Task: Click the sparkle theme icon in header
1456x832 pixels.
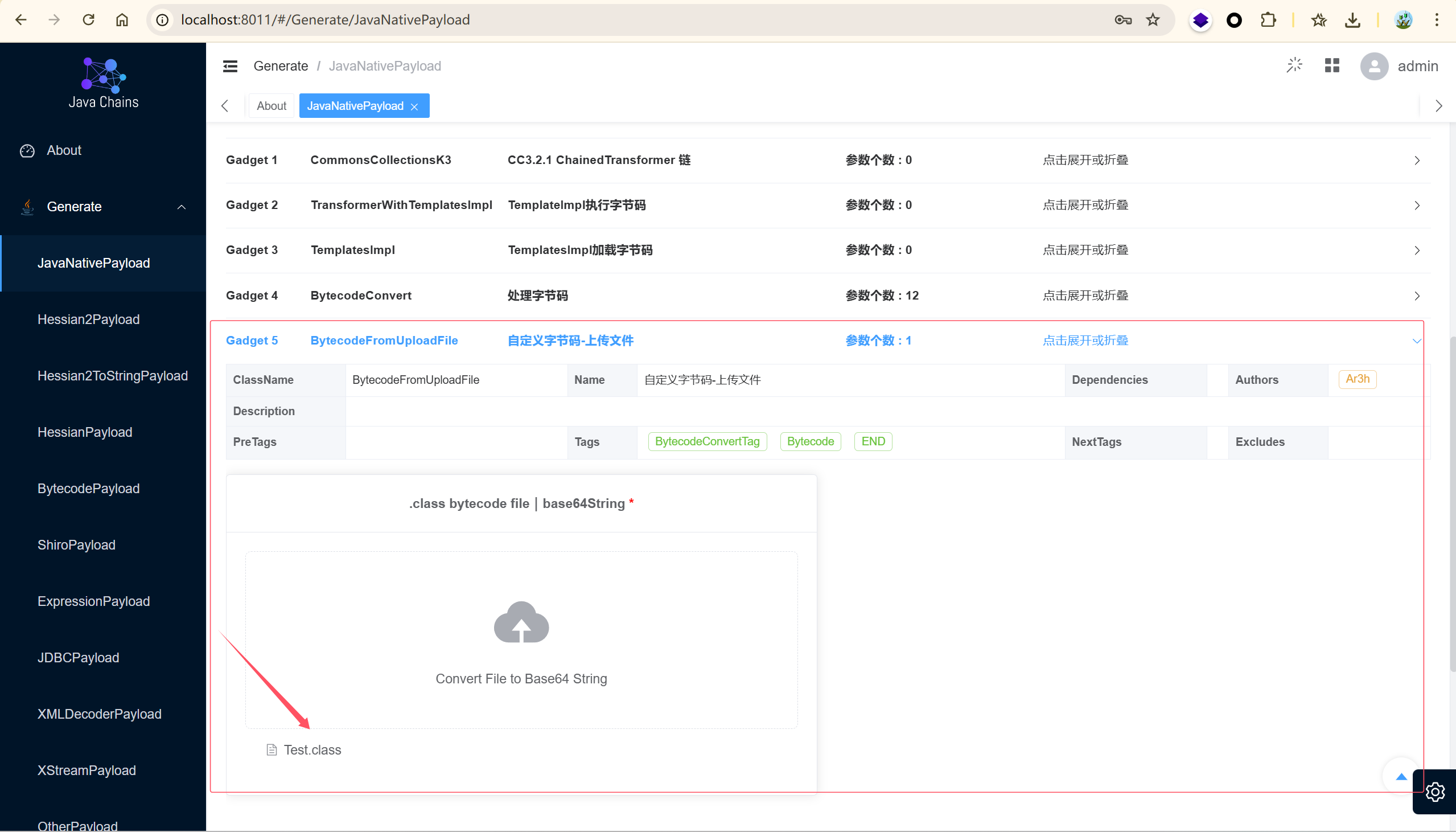Action: pos(1294,65)
